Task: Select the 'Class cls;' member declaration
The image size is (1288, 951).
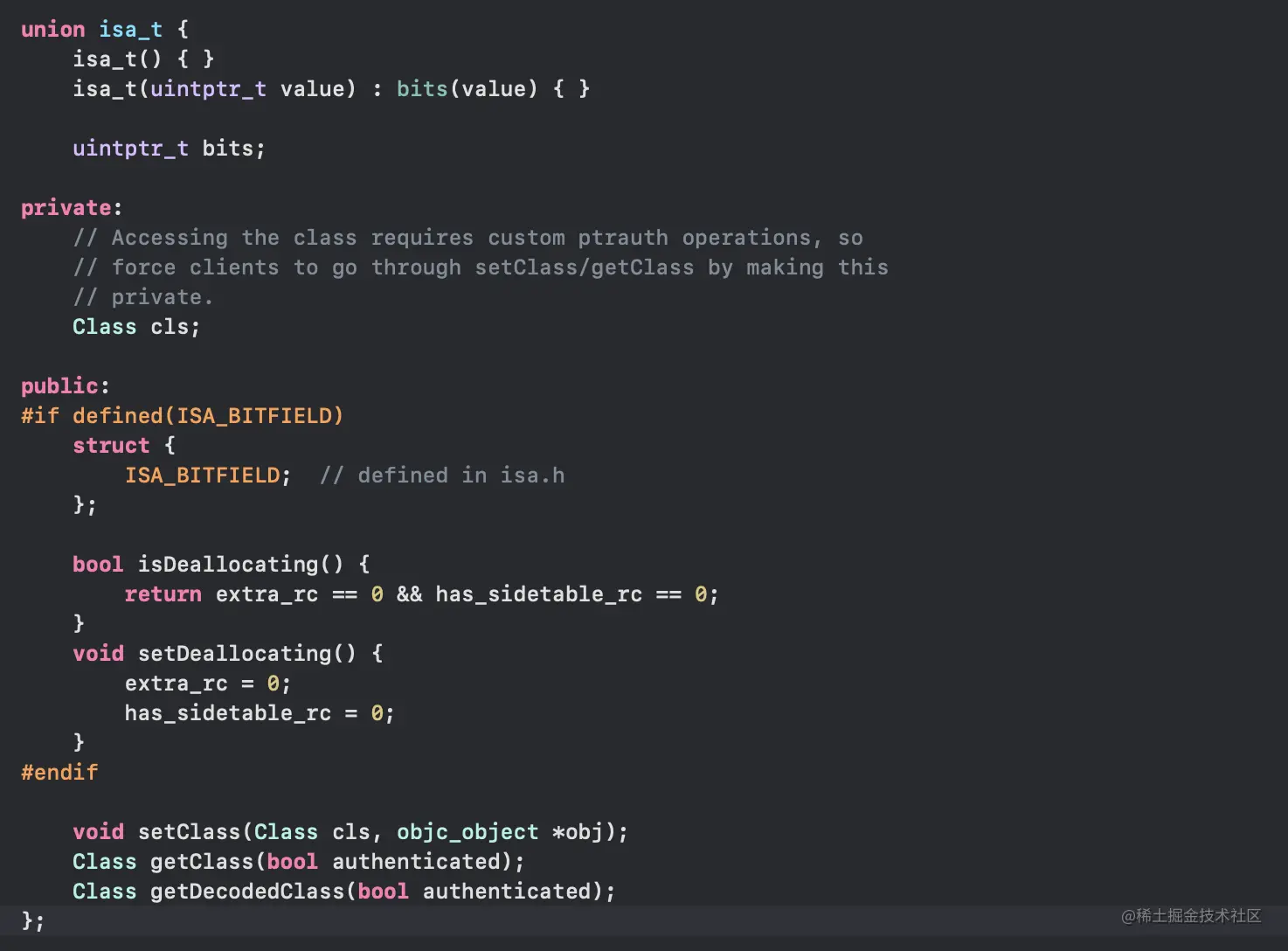Action: (136, 327)
